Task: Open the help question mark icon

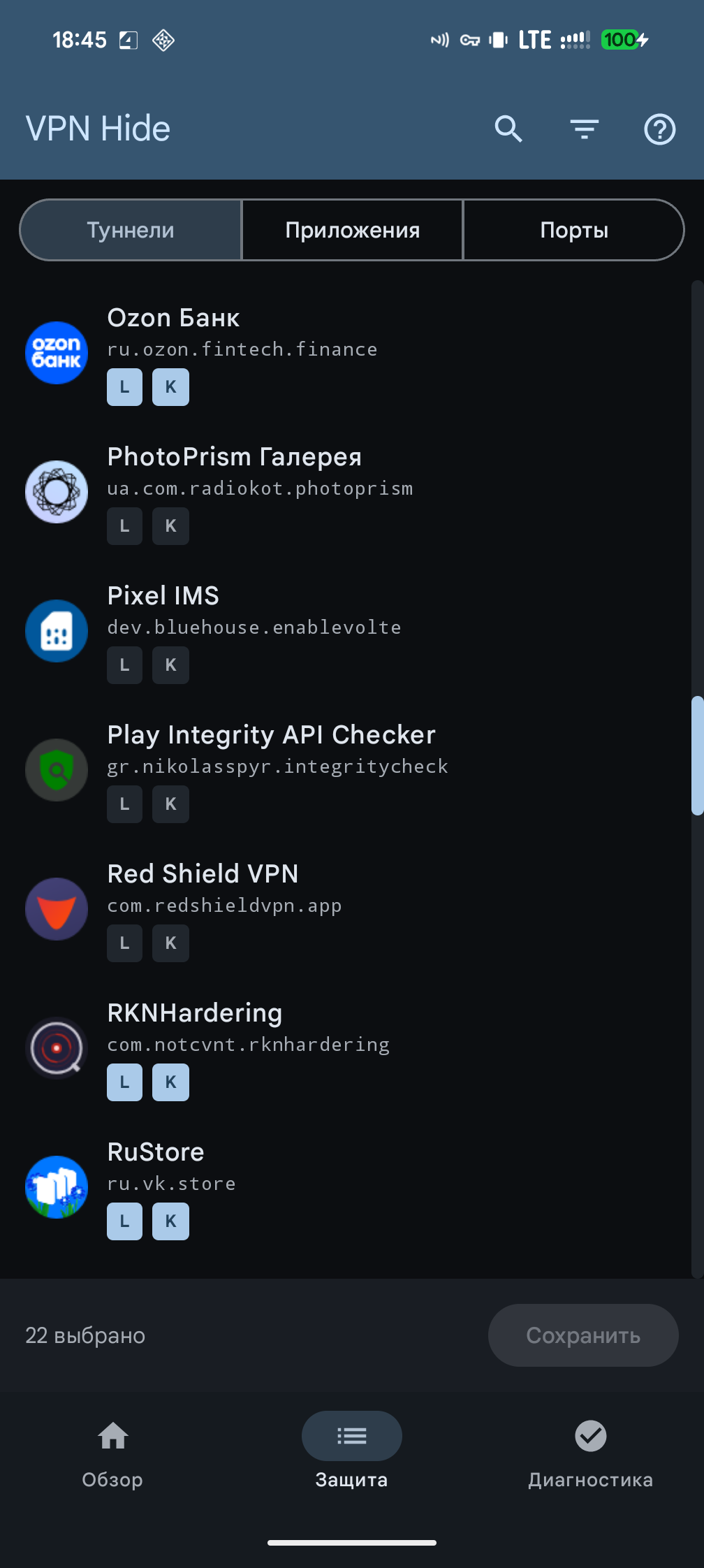Action: pyautogui.click(x=659, y=129)
